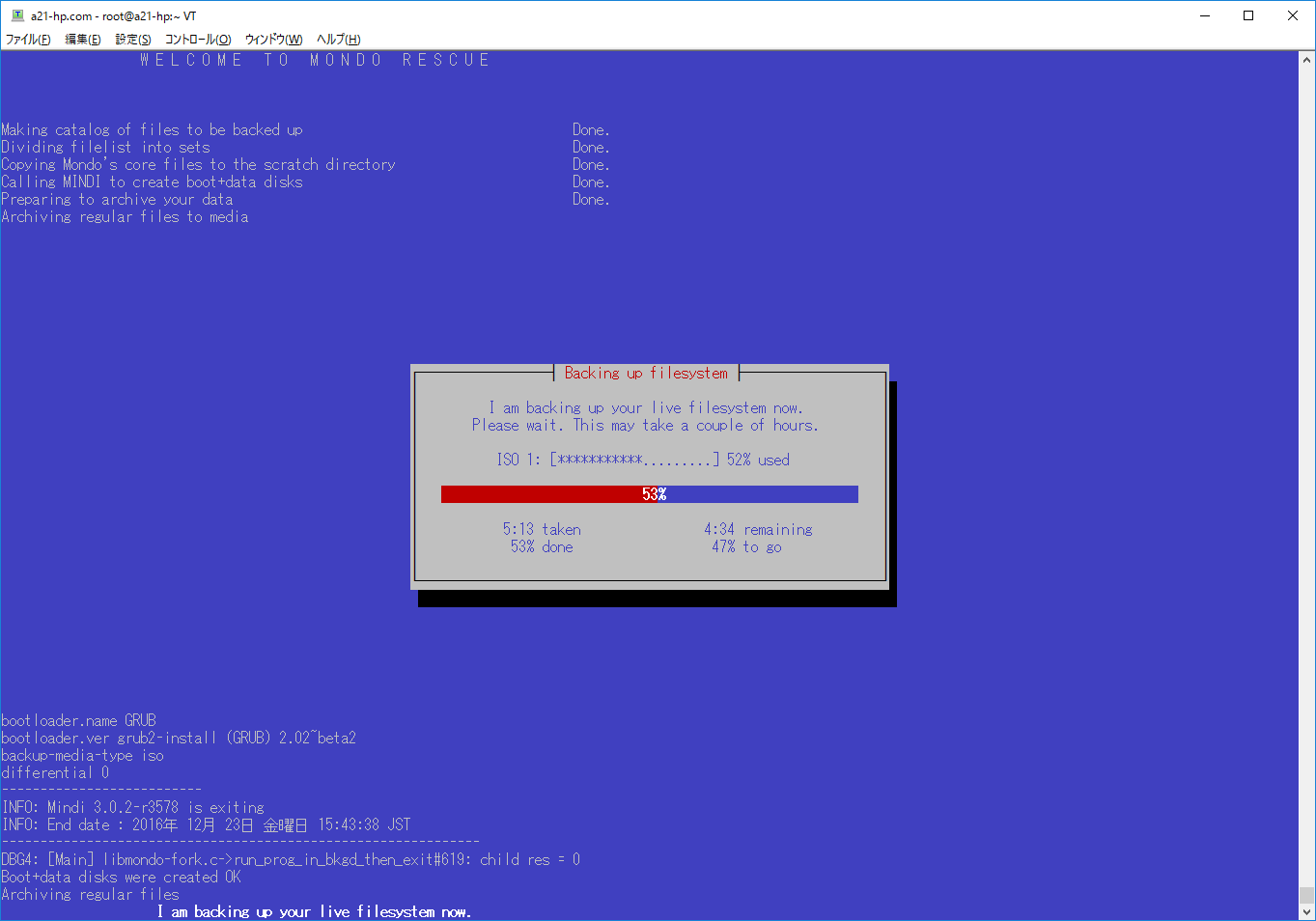
Task: Click the Tera Term title bar icon
Action: coord(16,15)
